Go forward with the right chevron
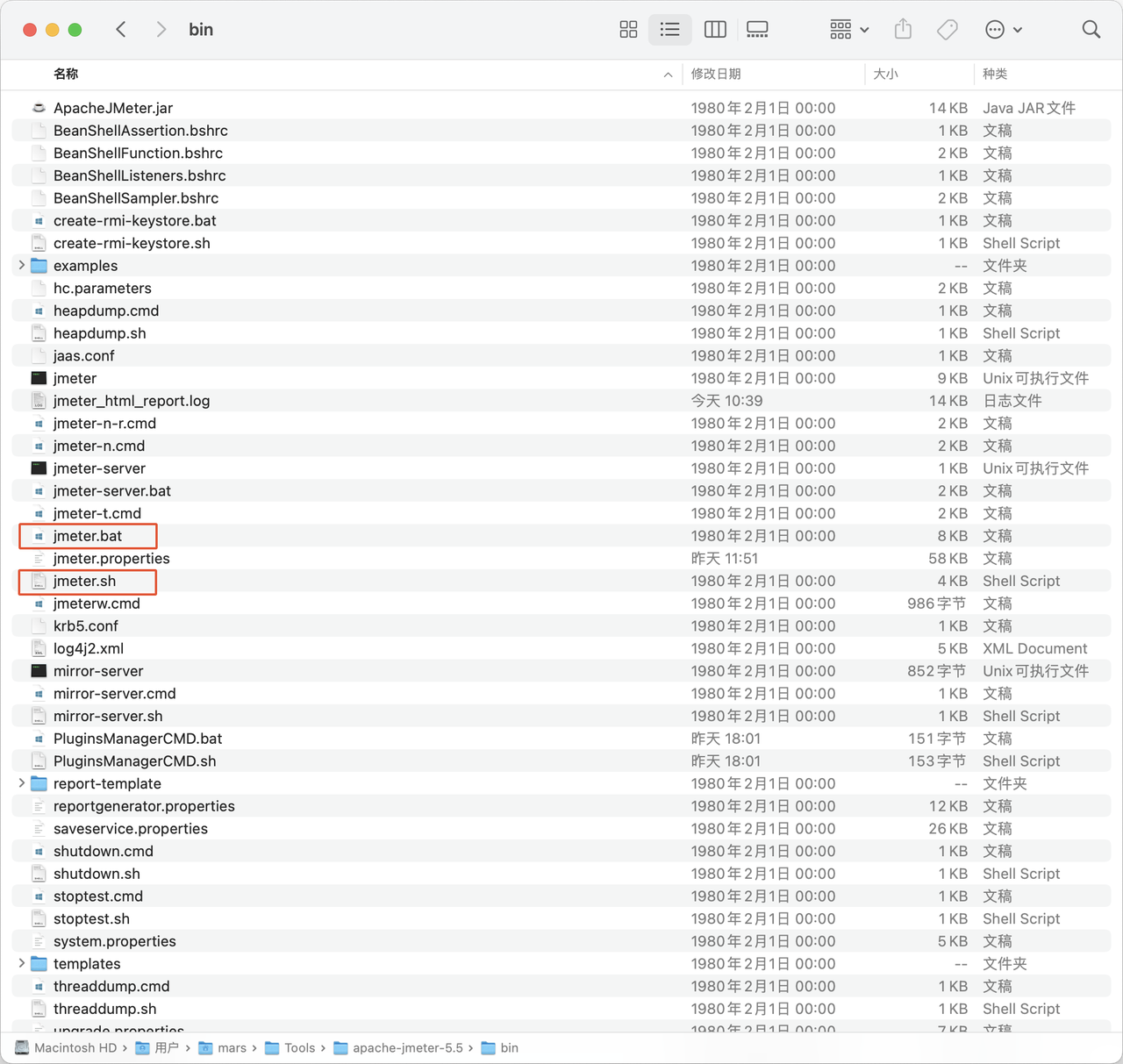This screenshot has height=1064, width=1123. pos(161,30)
